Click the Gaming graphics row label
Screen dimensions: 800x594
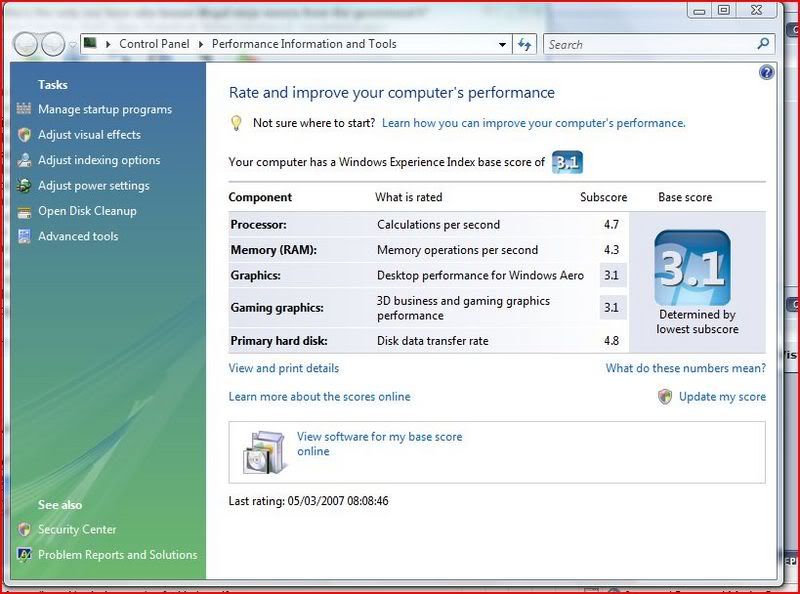(x=277, y=308)
